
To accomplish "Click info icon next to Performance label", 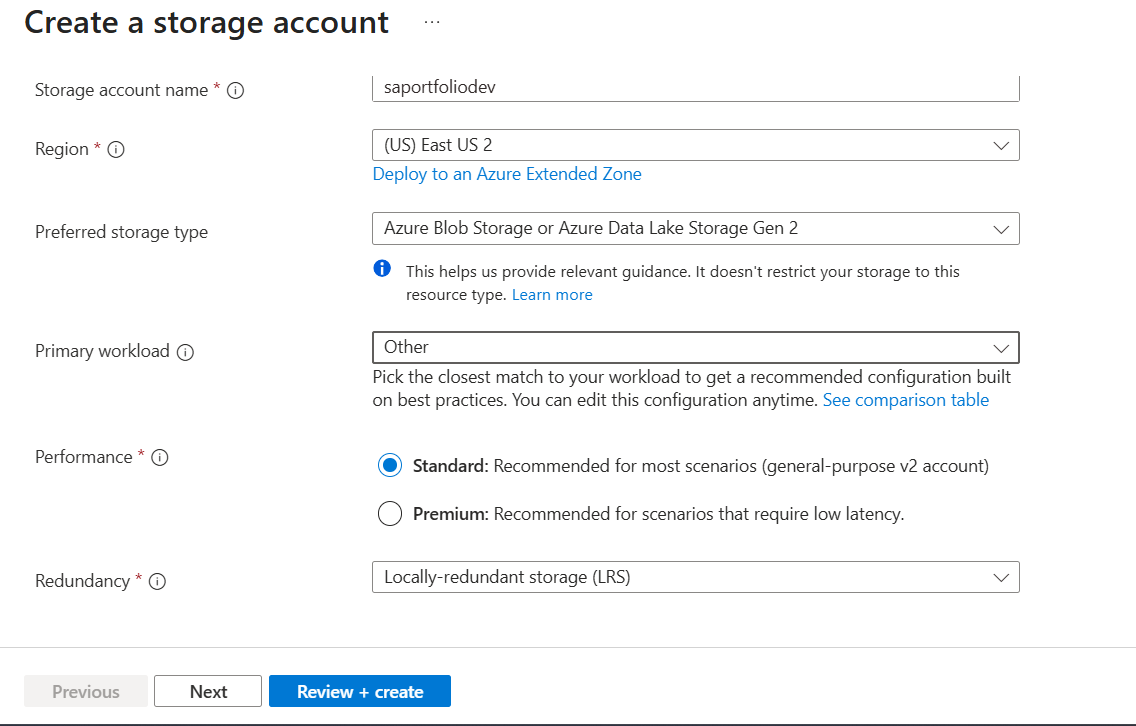I will point(160,458).
